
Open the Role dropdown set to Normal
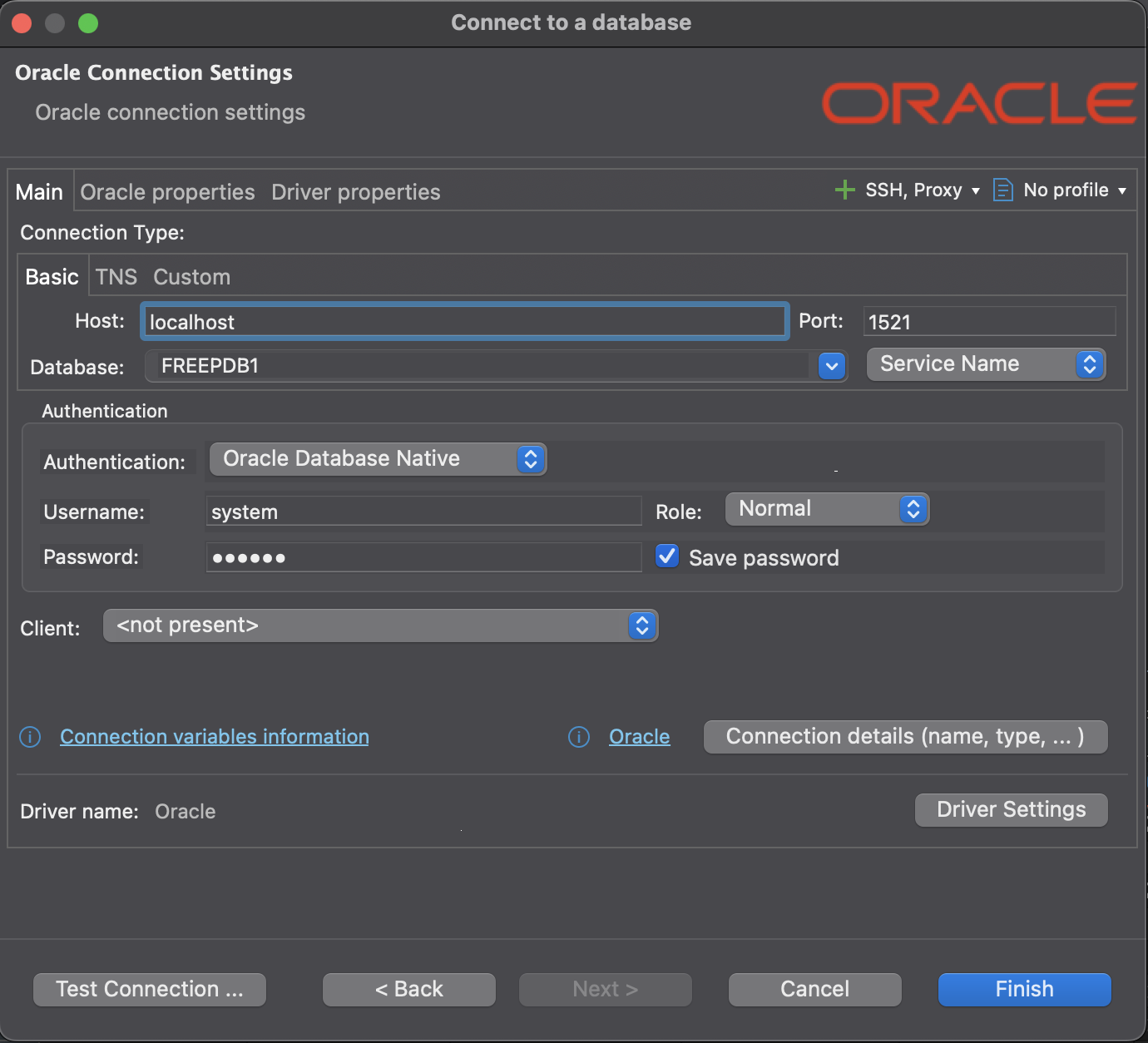point(827,509)
